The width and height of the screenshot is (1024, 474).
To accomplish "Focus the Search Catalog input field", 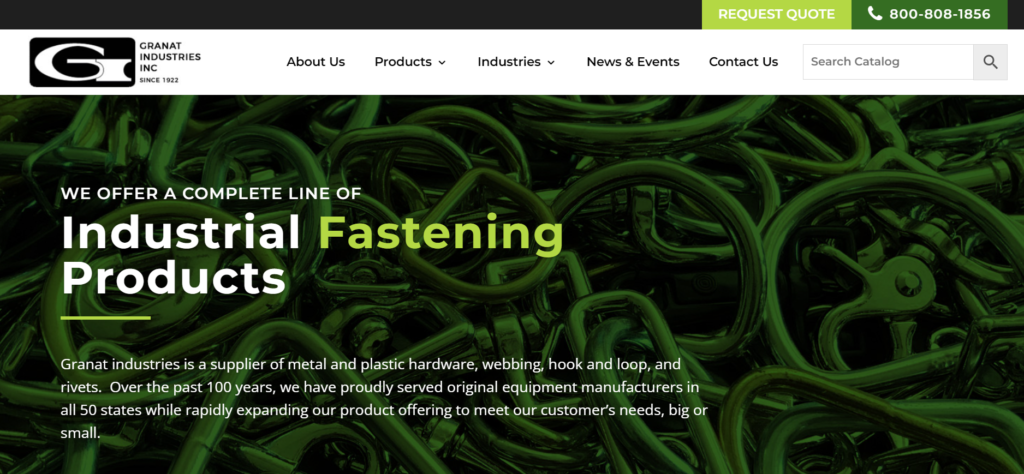I will [888, 62].
